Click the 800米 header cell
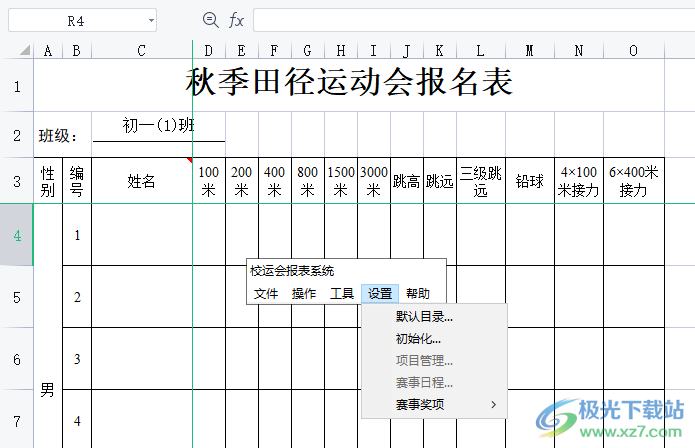 308,181
